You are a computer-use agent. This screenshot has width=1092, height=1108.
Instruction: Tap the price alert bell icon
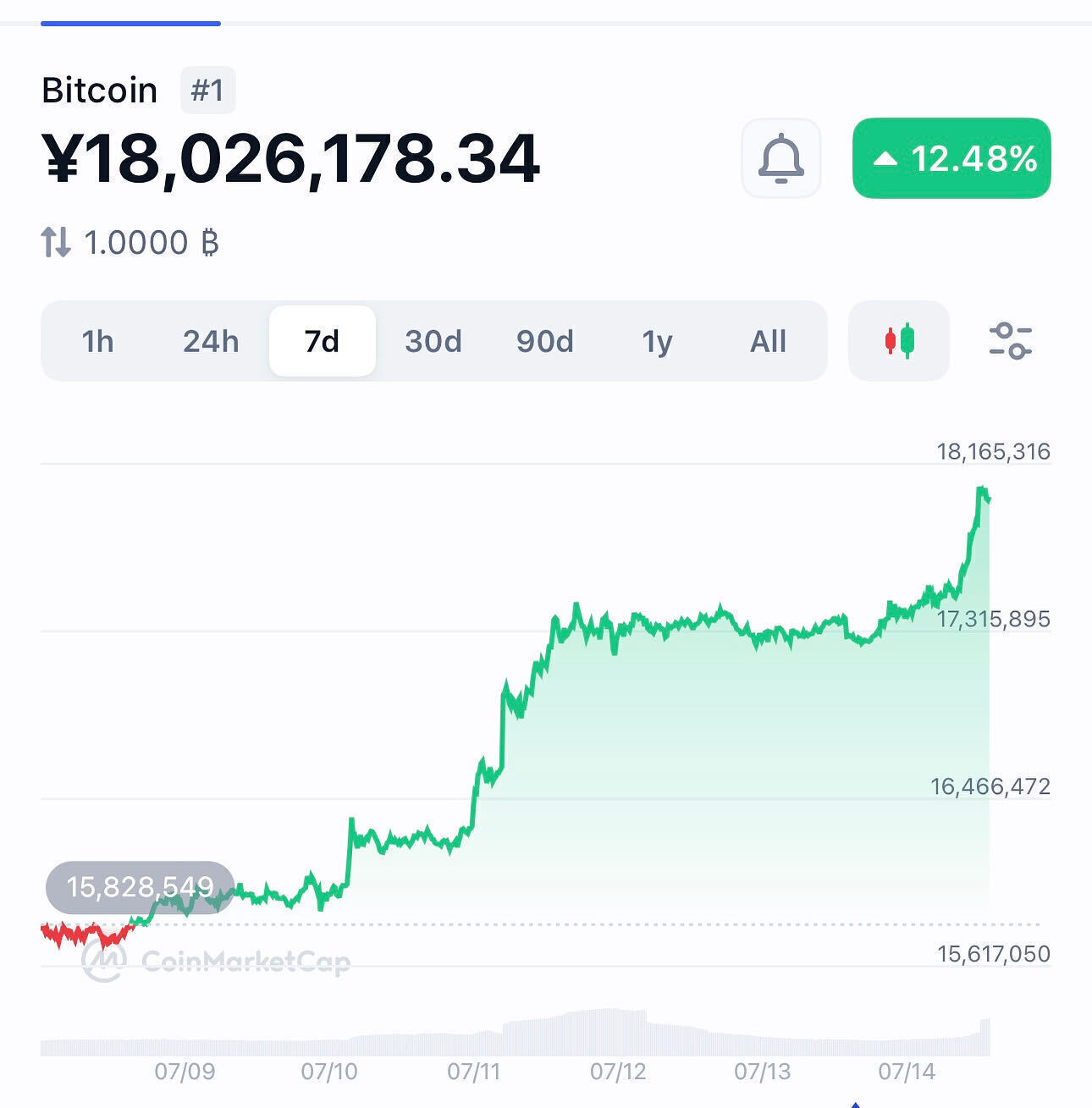coord(780,158)
